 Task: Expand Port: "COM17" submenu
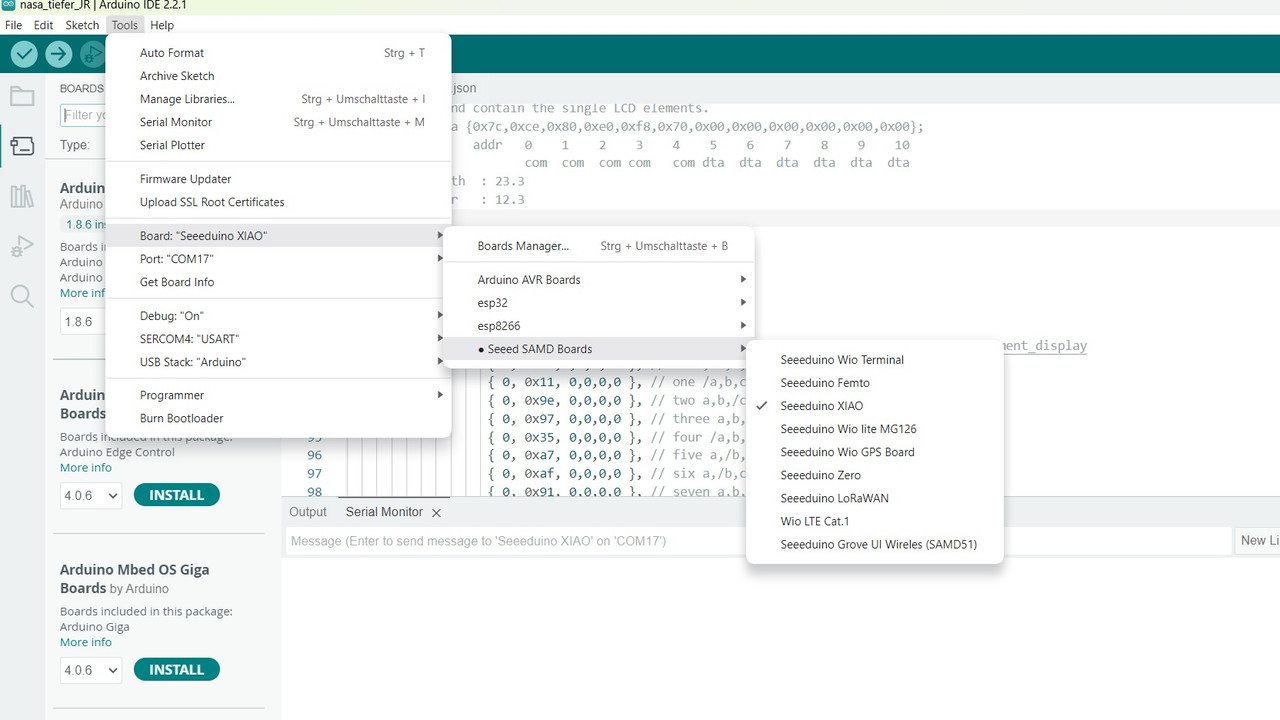pyautogui.click(x=279, y=259)
